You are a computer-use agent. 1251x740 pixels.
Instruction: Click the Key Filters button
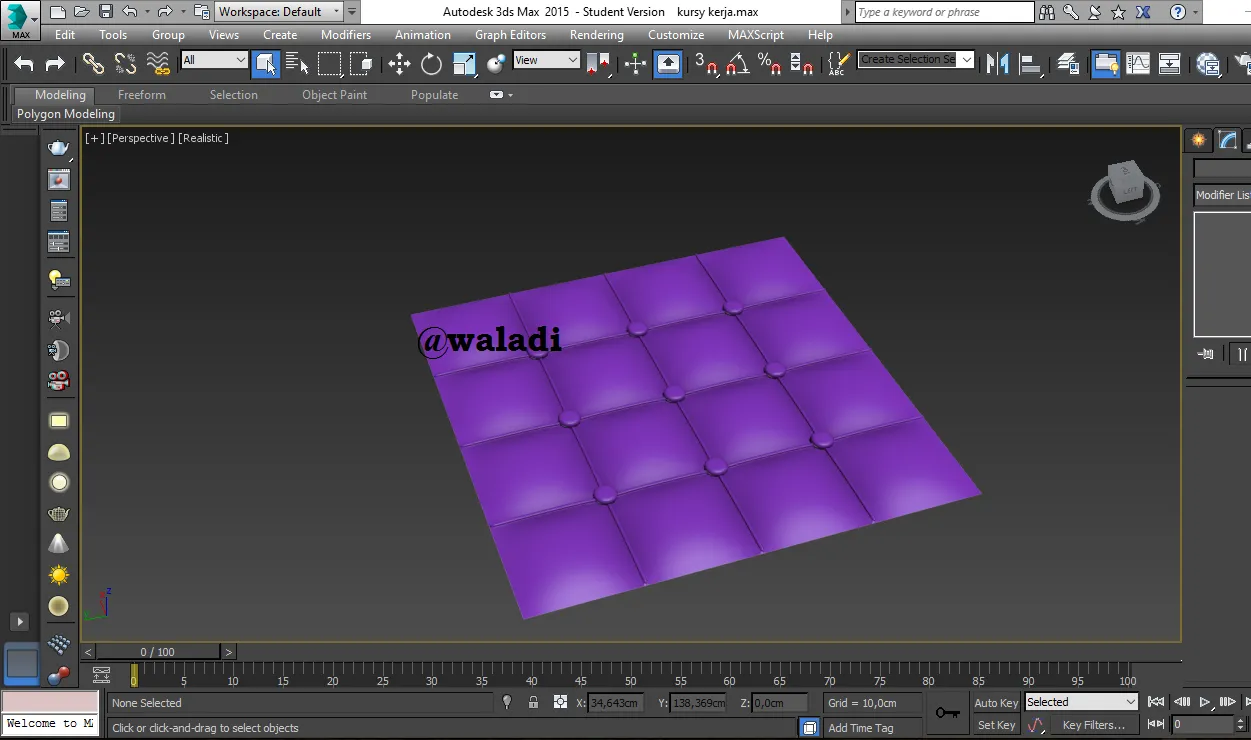tap(1093, 725)
